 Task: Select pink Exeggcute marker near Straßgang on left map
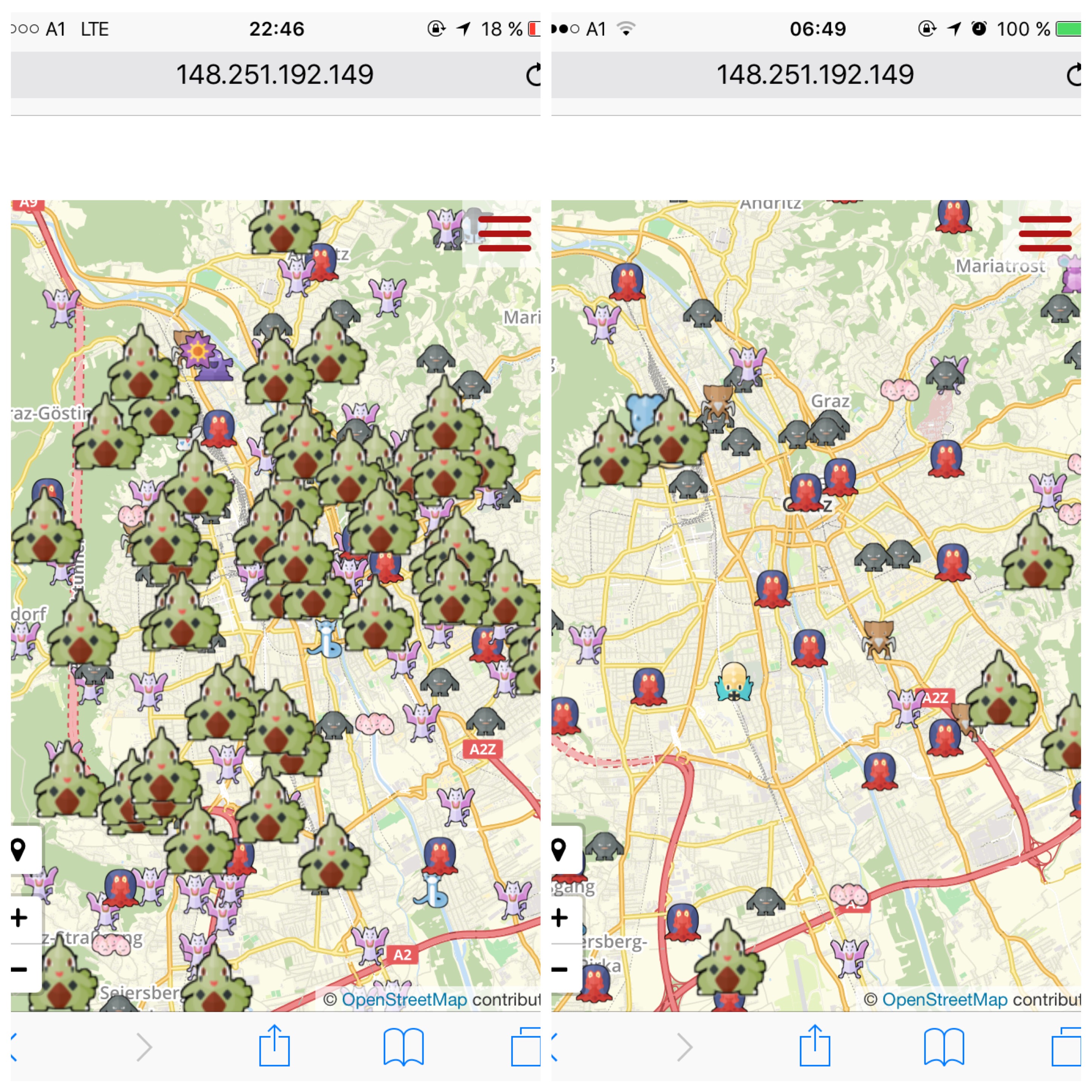(111, 945)
